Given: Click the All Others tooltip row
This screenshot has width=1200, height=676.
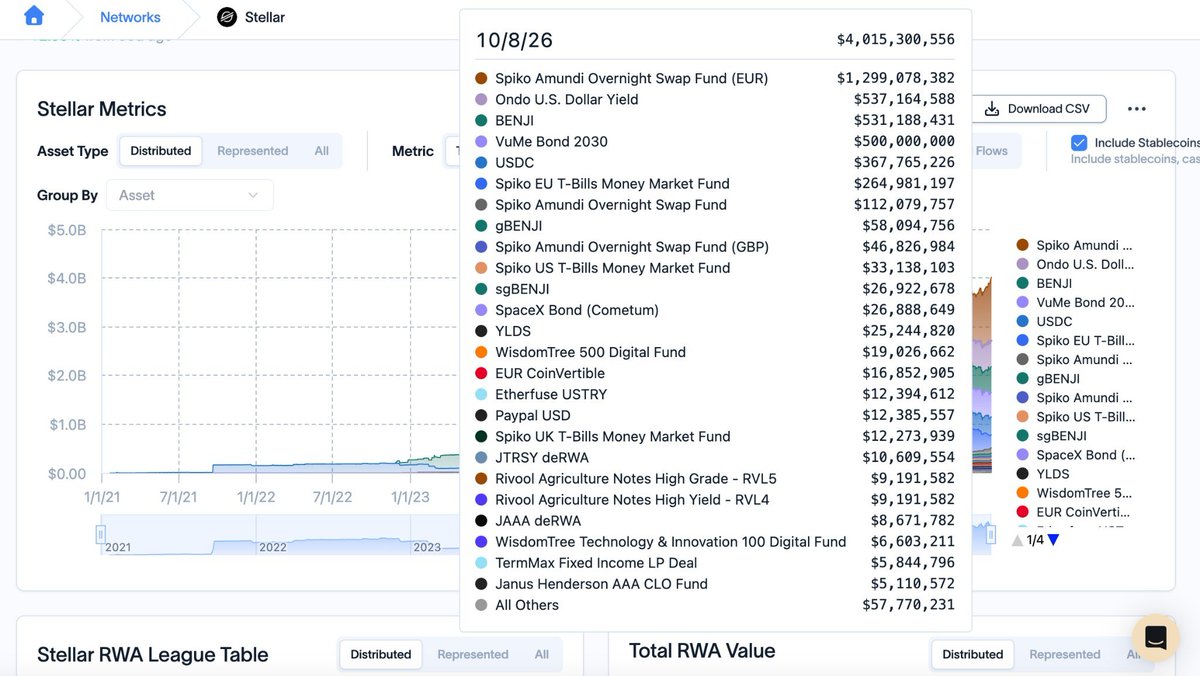Looking at the screenshot, I should click(x=715, y=605).
